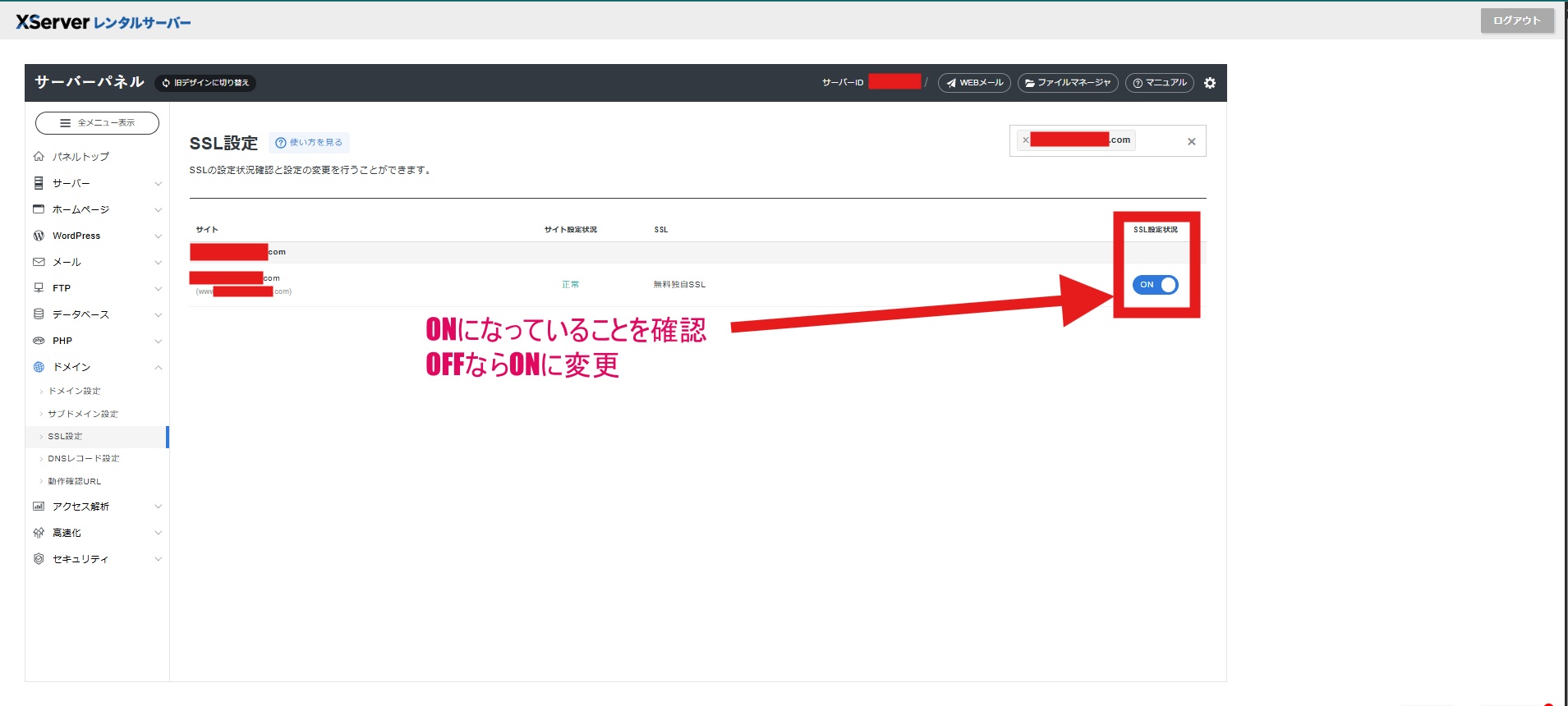The height and width of the screenshot is (706, 1568).
Task: Click the メール envelope icon
Action: pyautogui.click(x=39, y=262)
